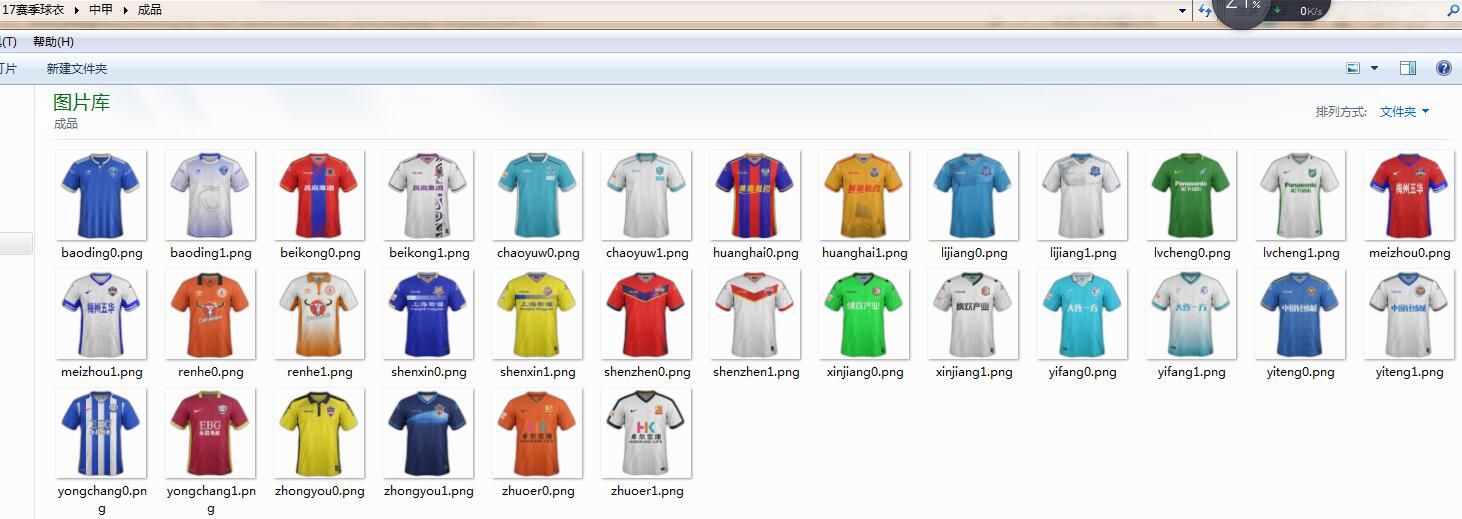Click the network speed overlay widget
The width and height of the screenshot is (1462, 519).
(1270, 10)
